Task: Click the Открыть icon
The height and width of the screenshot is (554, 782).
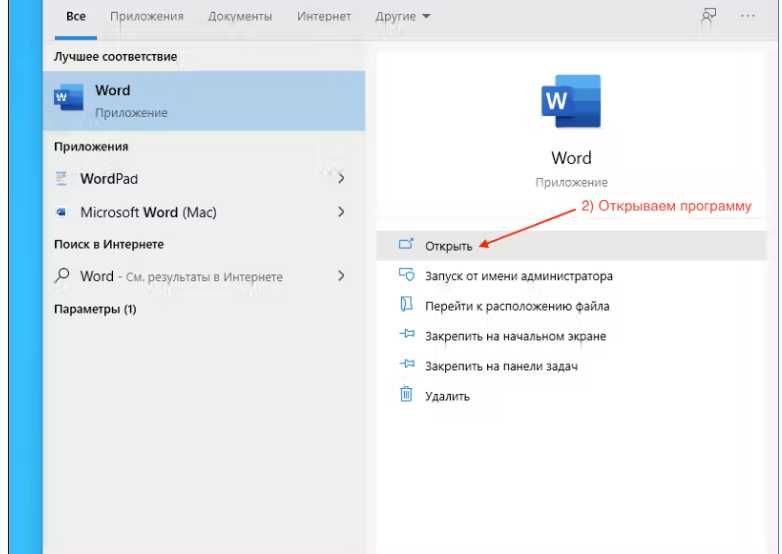Action: click(406, 244)
